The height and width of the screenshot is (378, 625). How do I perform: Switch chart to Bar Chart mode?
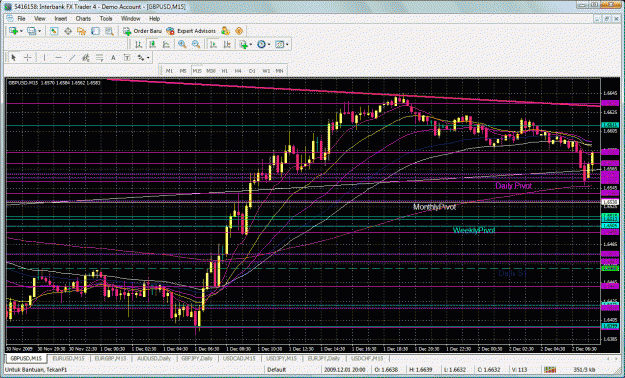click(x=138, y=45)
